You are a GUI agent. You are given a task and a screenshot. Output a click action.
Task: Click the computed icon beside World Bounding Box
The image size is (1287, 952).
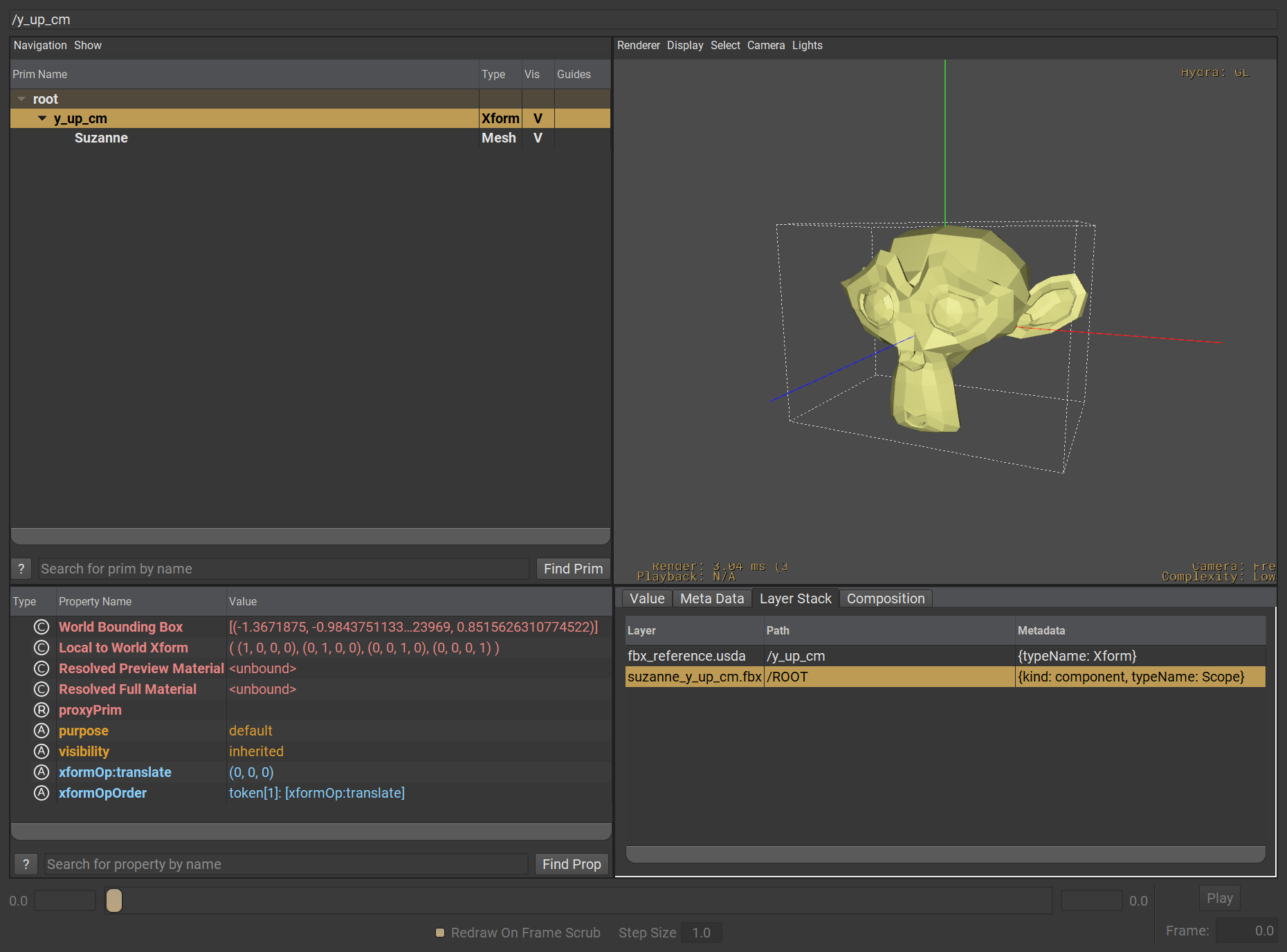pyautogui.click(x=42, y=627)
